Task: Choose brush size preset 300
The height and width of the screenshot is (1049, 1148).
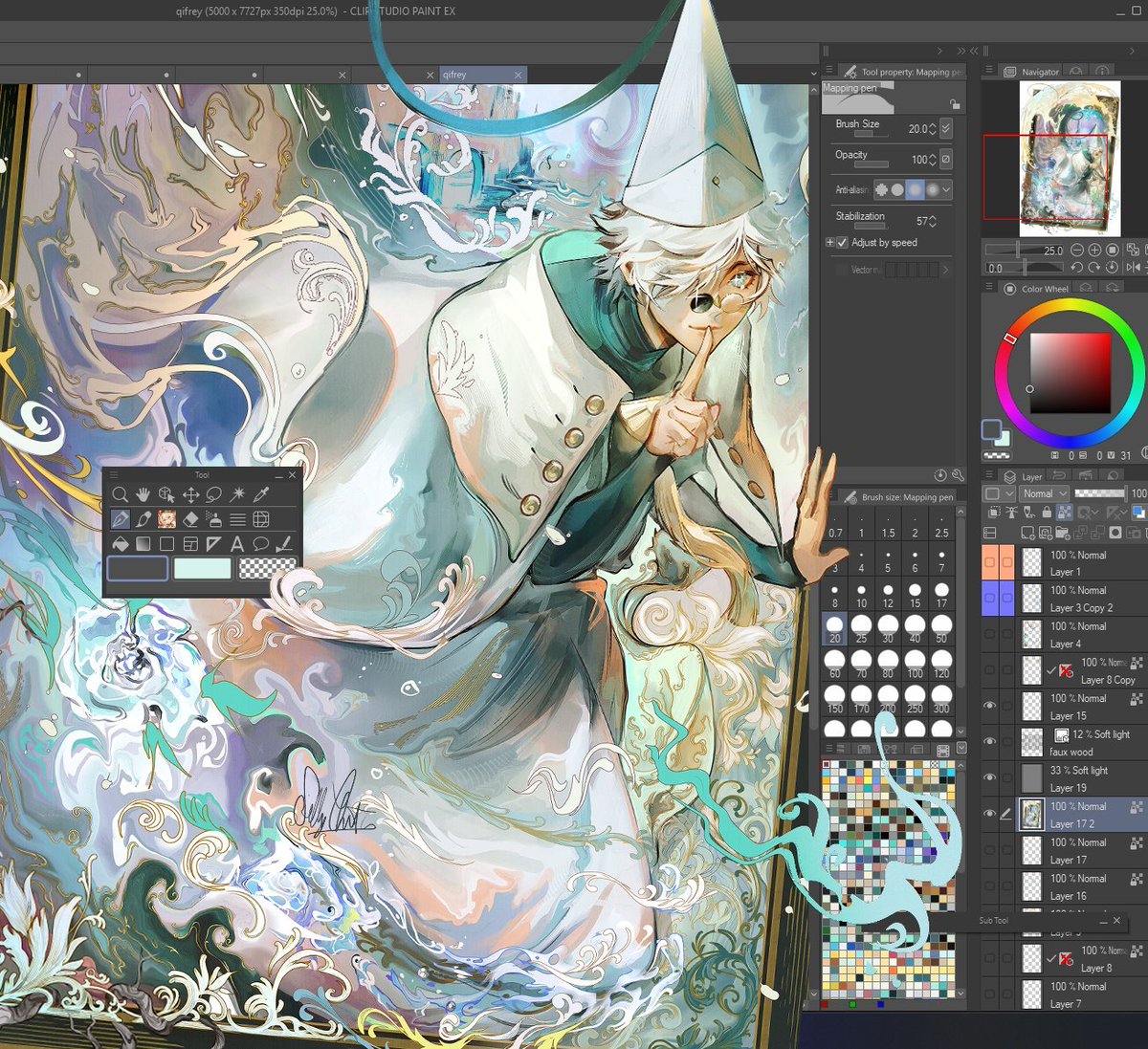Action: pos(941,699)
